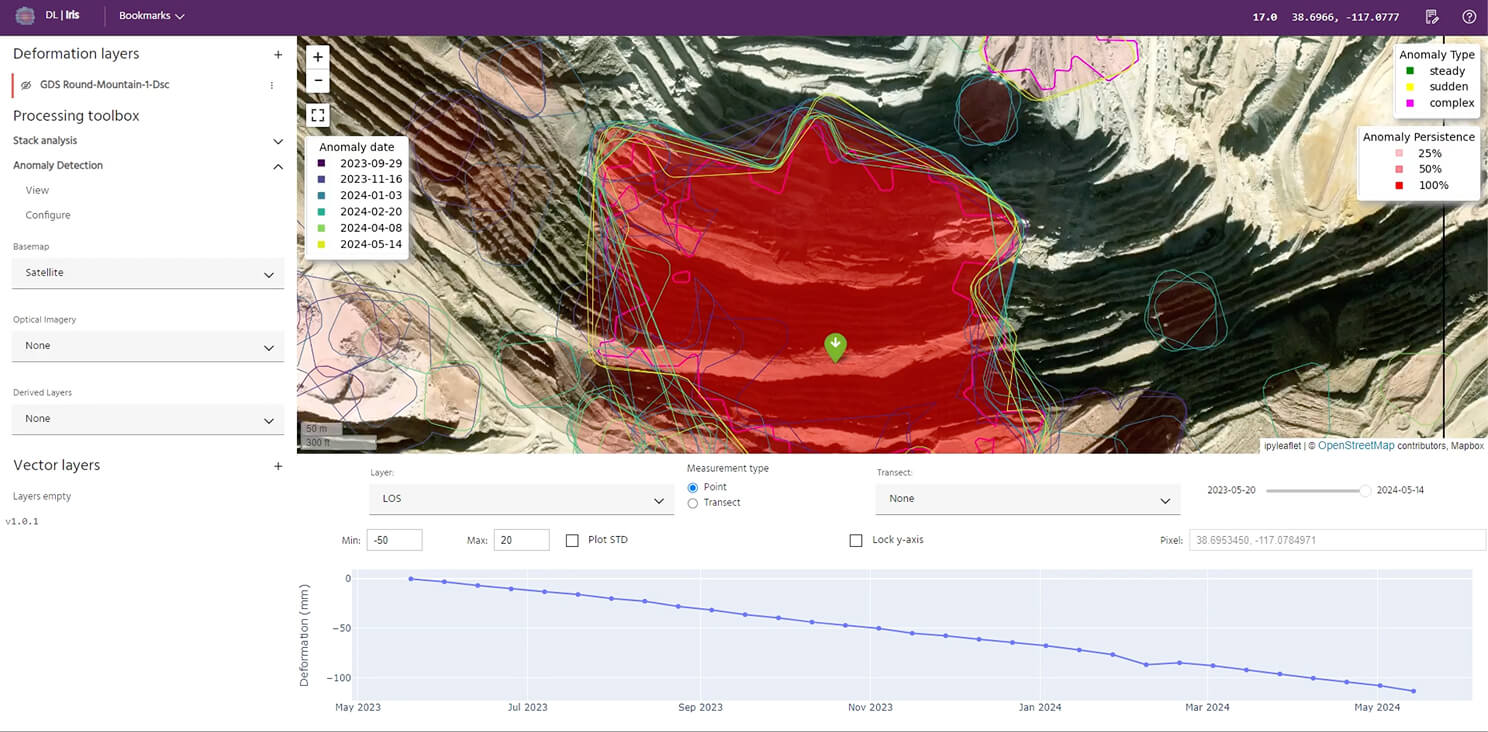Open the LOS layer dropdown
Viewport: 1488px width, 732px height.
coord(520,499)
